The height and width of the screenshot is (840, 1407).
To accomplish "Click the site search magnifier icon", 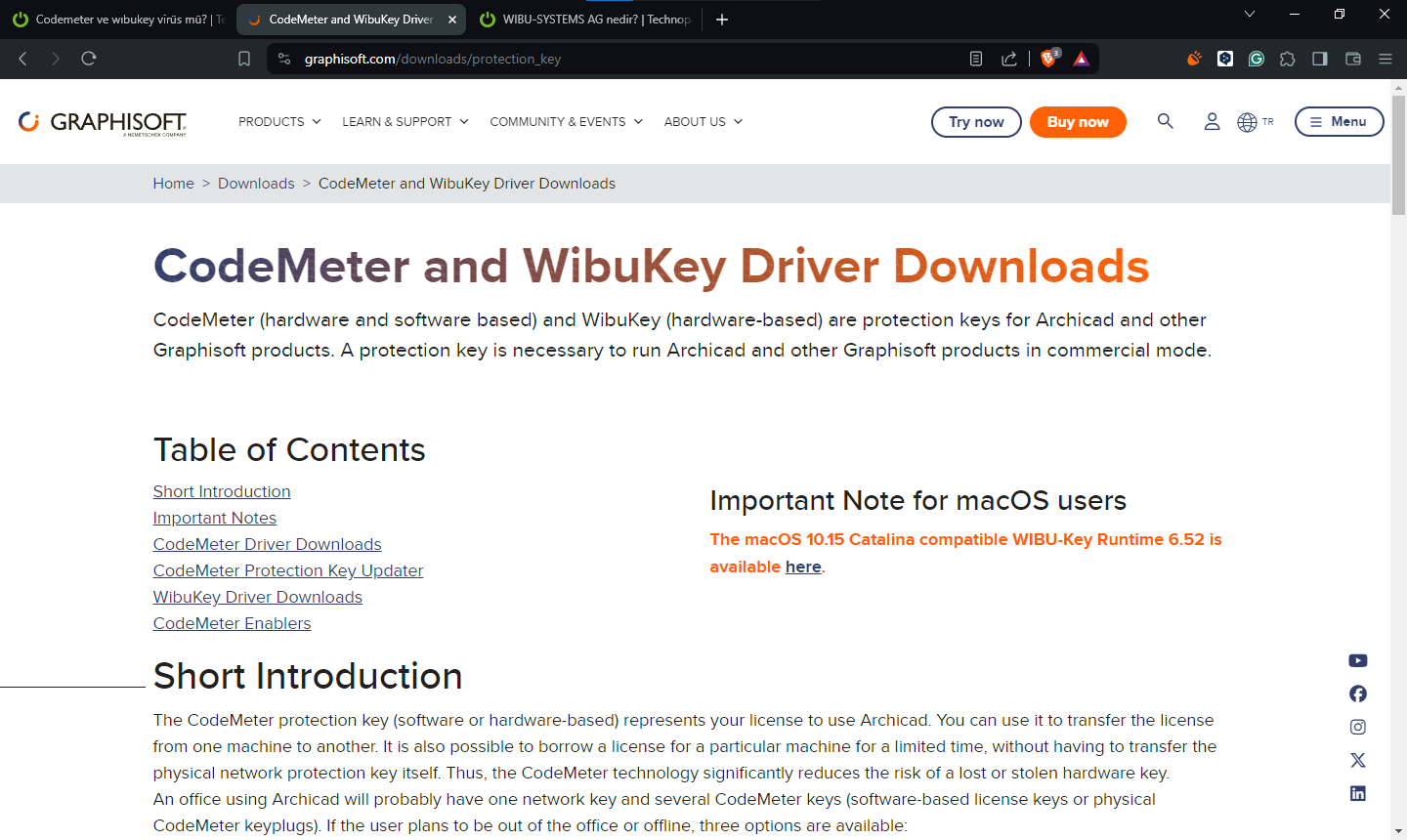I will point(1165,121).
